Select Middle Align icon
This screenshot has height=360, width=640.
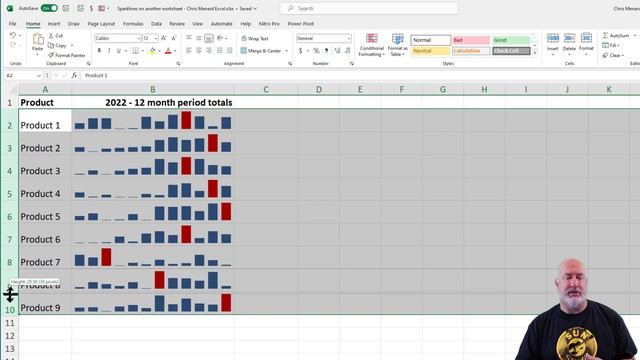199,38
